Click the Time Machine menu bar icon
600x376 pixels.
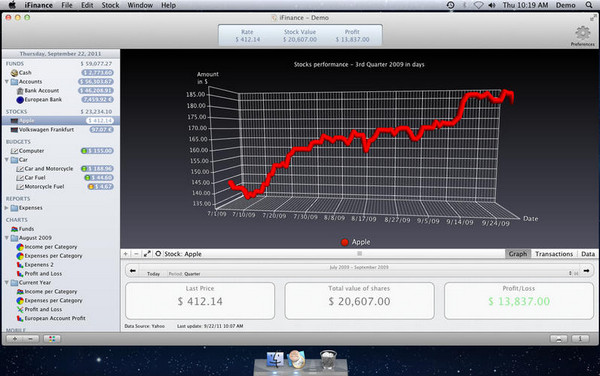450,5
